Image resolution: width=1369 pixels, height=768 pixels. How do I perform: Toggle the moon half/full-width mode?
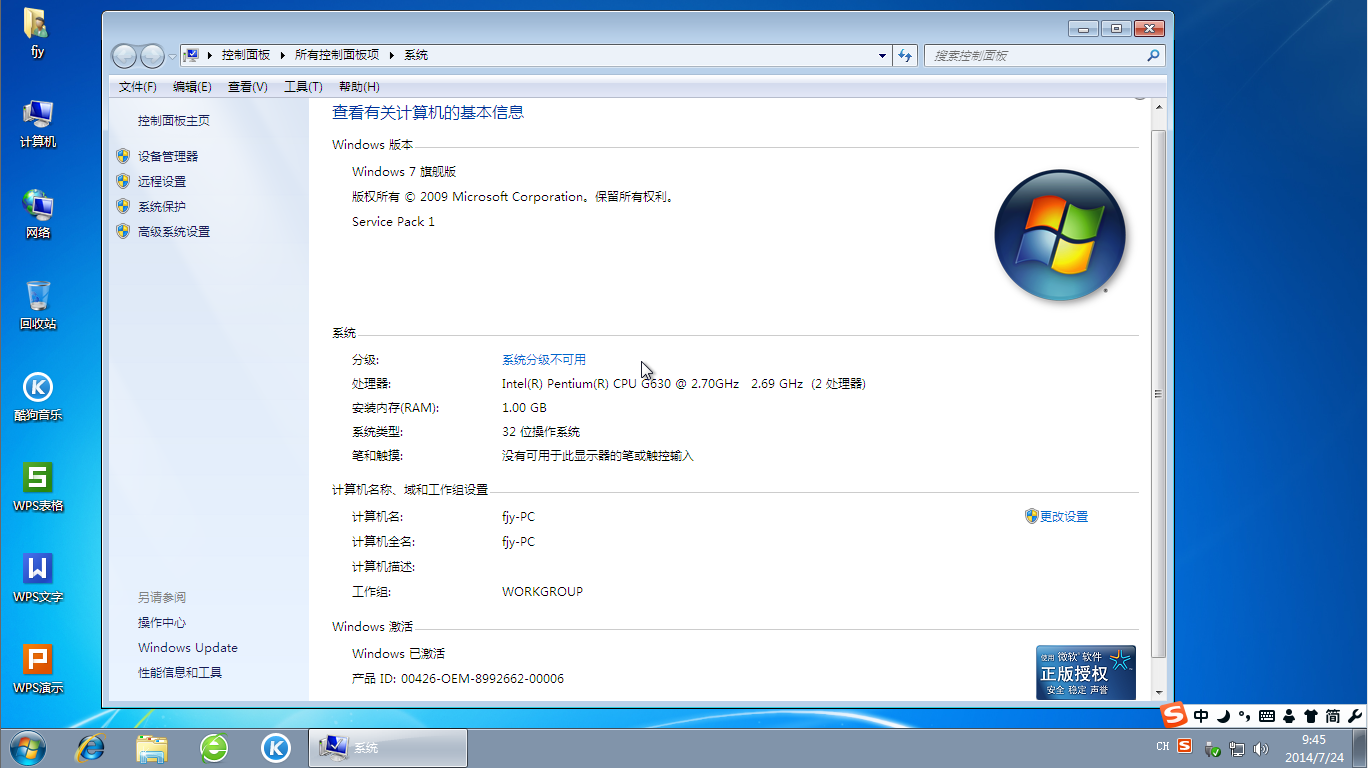coord(1223,716)
